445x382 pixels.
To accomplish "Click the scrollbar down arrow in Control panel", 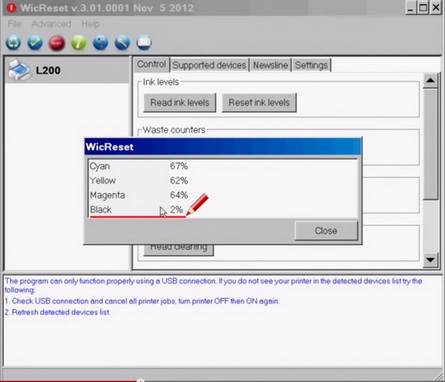I will (430, 259).
